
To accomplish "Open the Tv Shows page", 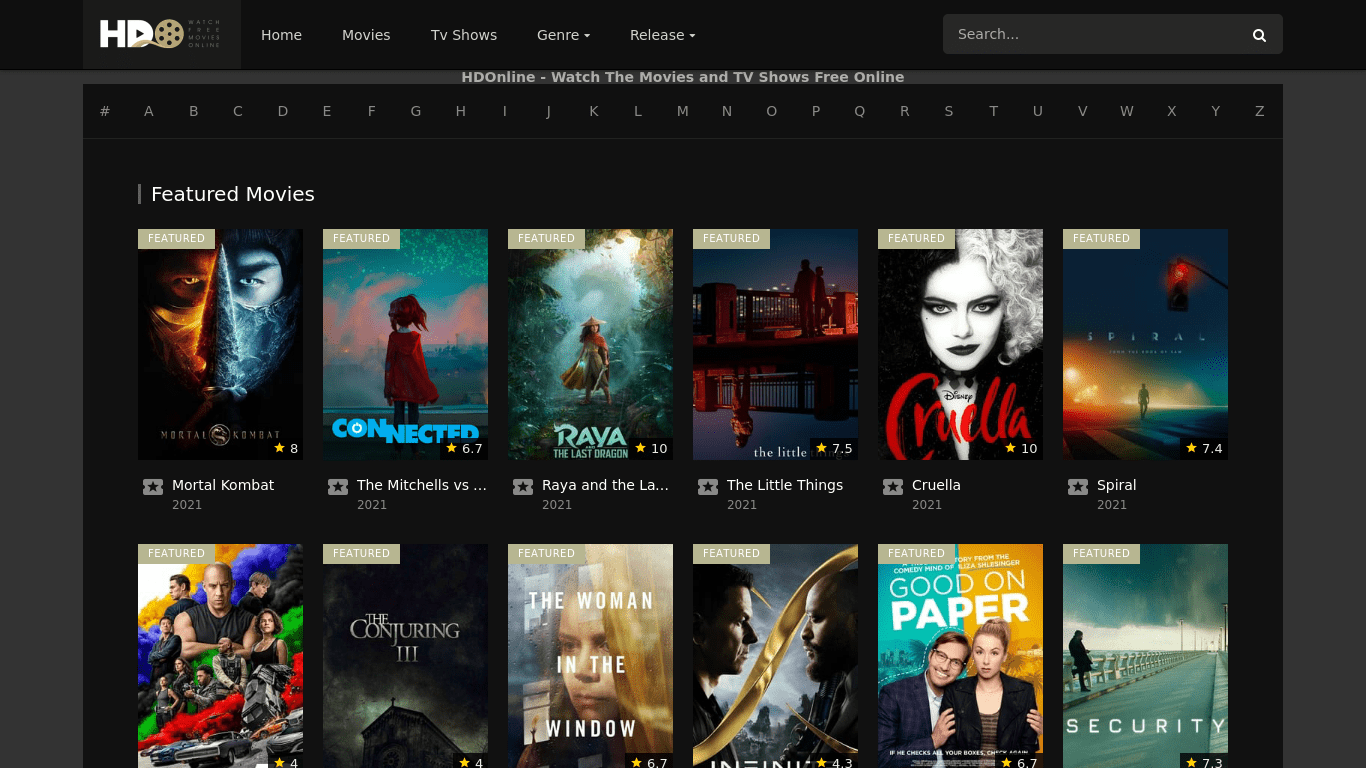I will [x=464, y=35].
